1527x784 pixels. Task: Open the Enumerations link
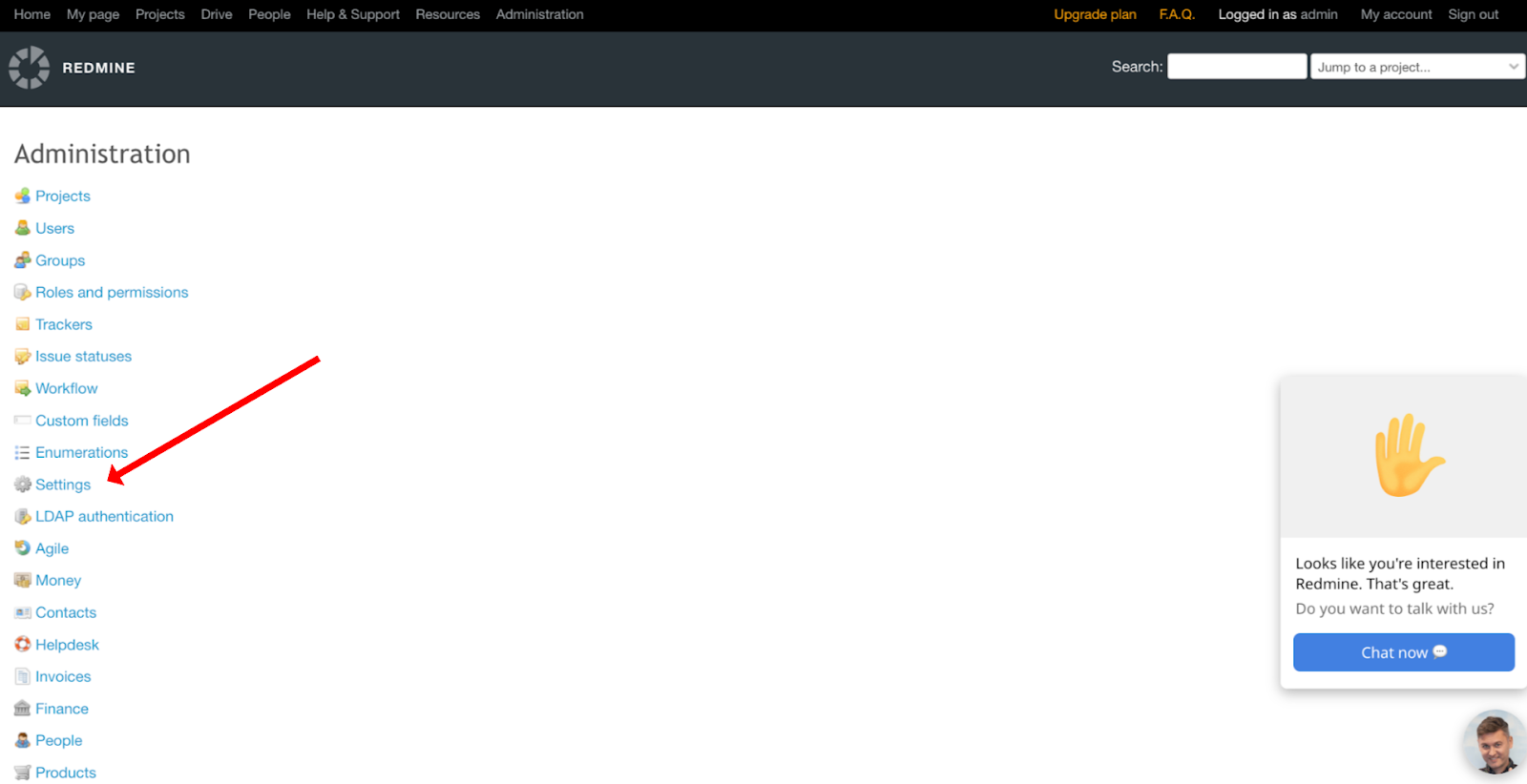coord(82,452)
